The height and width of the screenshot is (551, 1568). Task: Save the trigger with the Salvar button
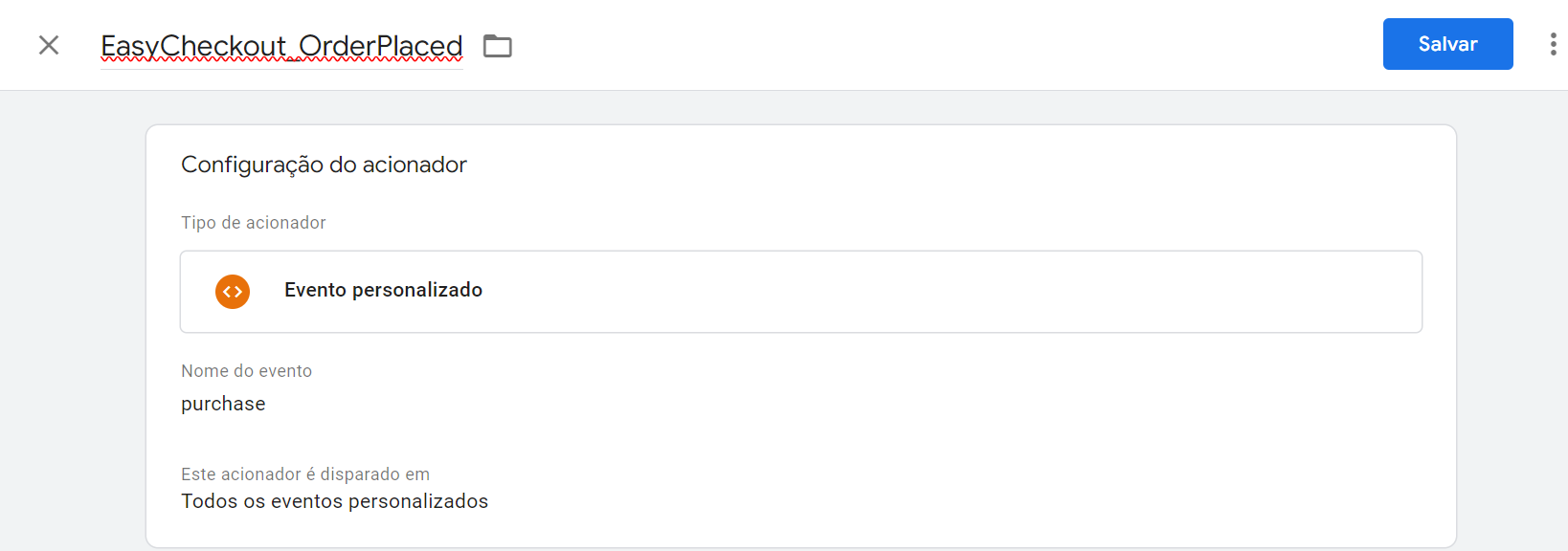click(x=1447, y=44)
